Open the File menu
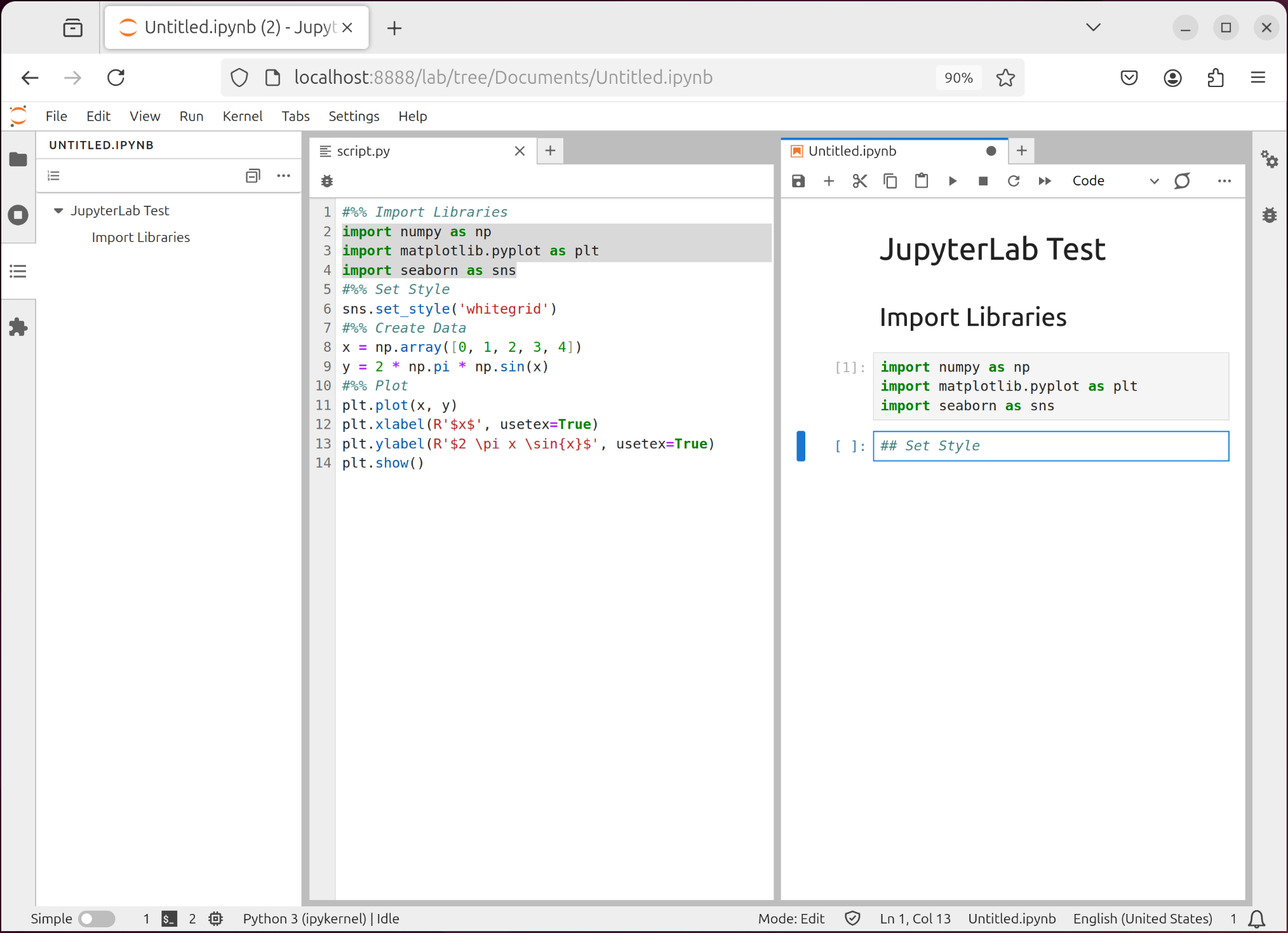This screenshot has width=1288, height=933. click(x=56, y=116)
